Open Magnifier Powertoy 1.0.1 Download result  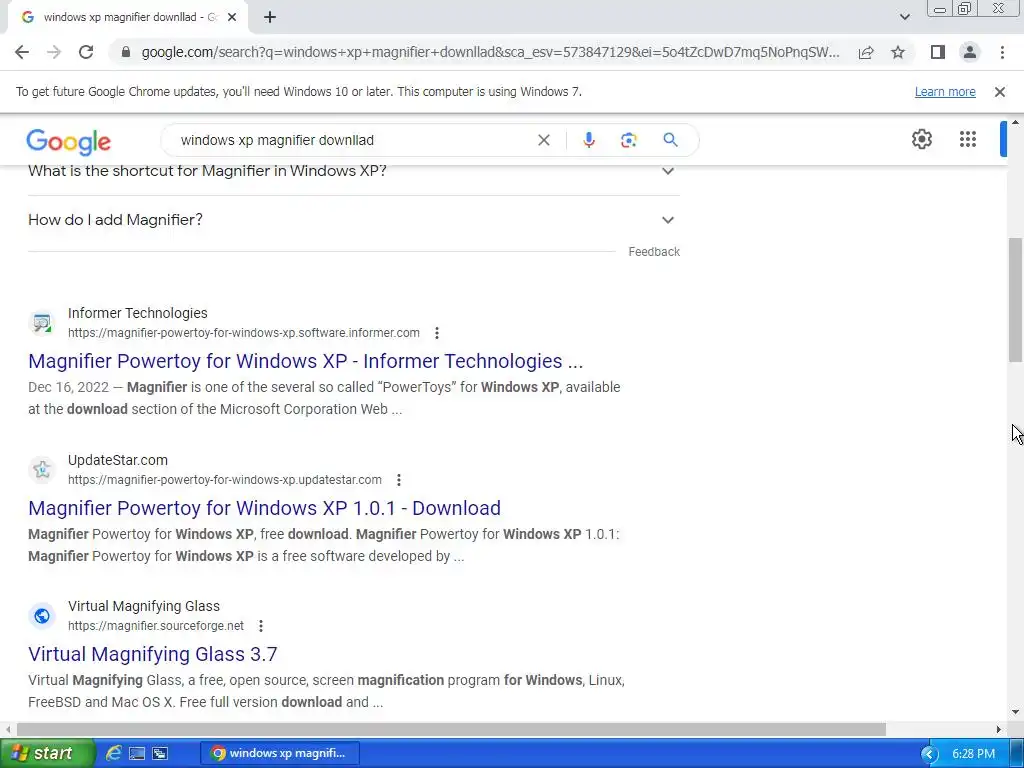coord(264,508)
